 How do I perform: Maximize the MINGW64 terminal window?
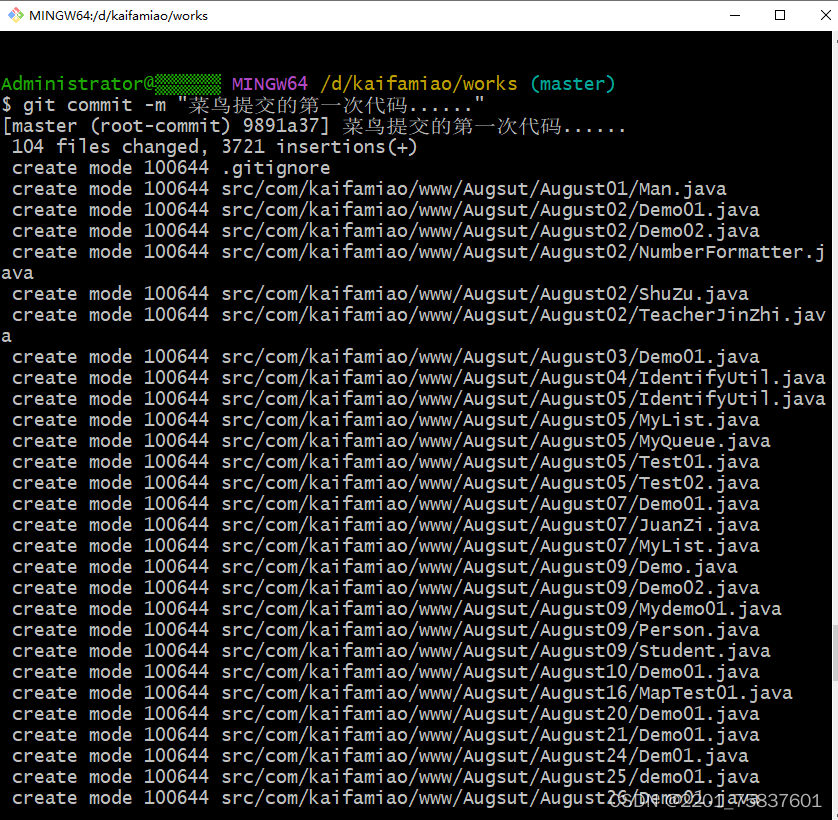coord(780,16)
